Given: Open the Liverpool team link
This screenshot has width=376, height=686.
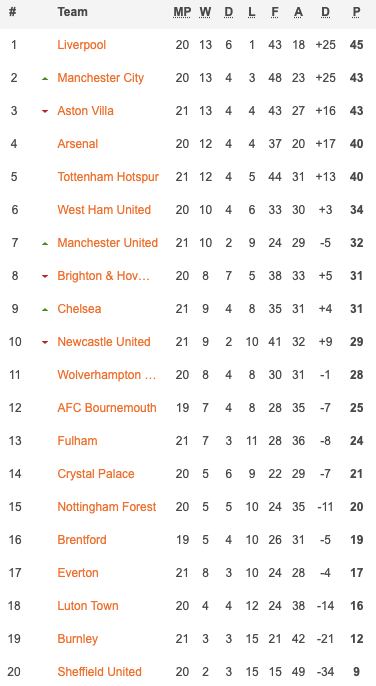Looking at the screenshot, I should coord(81,45).
